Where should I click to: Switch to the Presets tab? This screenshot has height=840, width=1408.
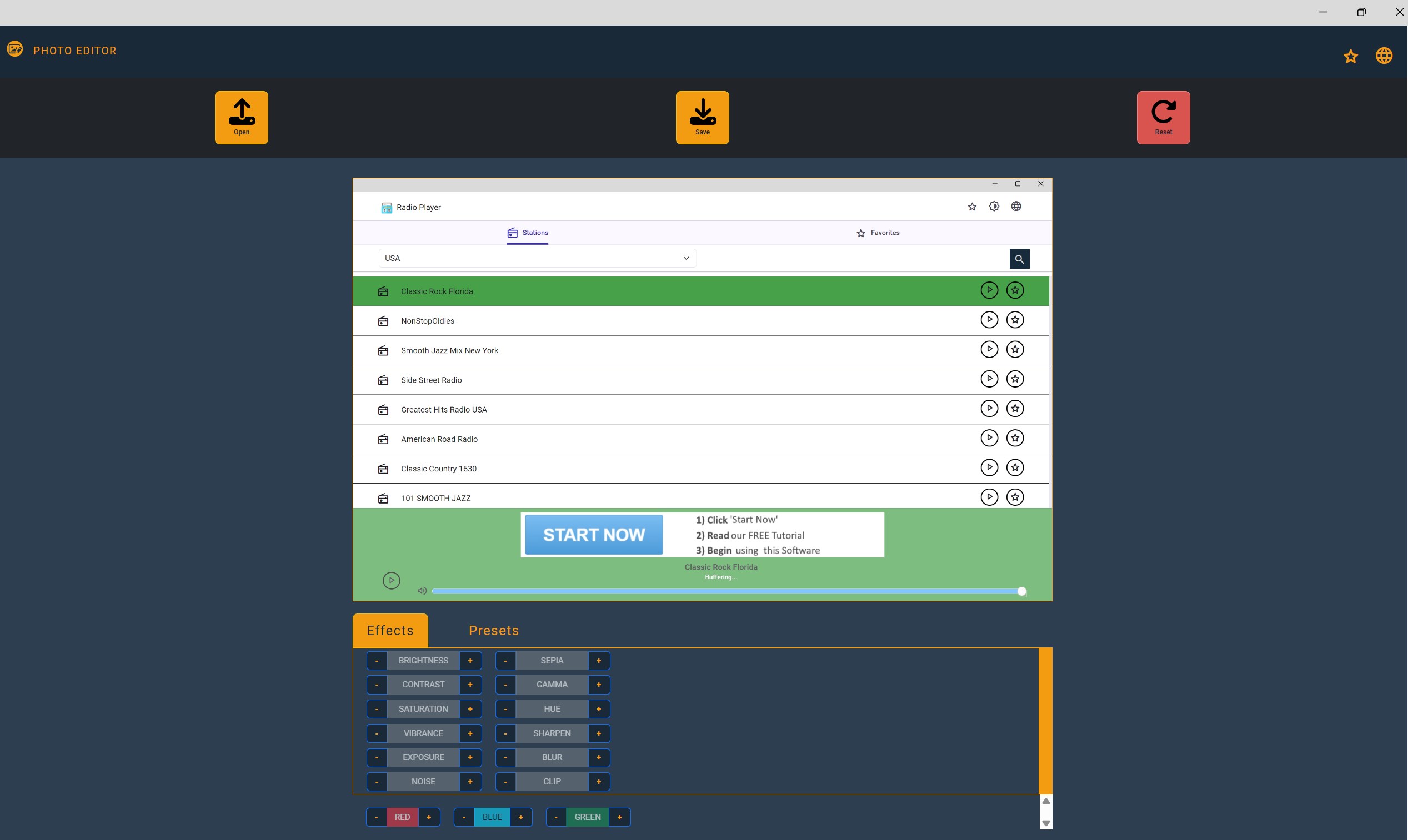[x=493, y=631]
